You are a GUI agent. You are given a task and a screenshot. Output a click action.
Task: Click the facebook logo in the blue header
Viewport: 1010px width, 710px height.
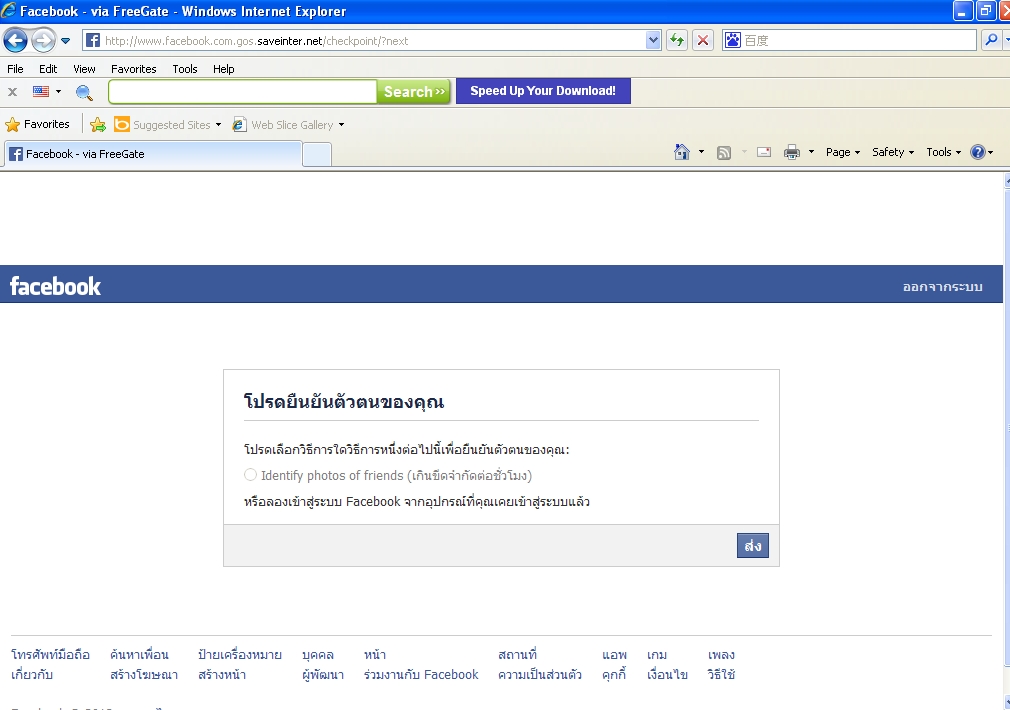pos(55,286)
